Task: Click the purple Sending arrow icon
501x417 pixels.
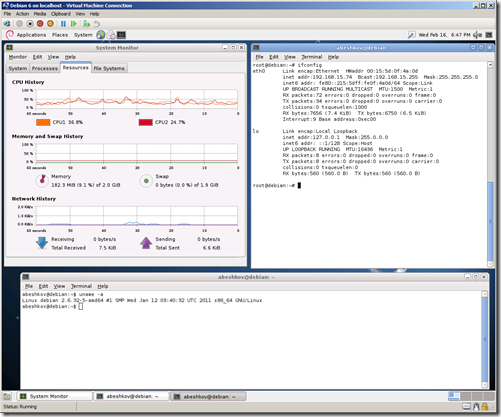Action: (146, 243)
